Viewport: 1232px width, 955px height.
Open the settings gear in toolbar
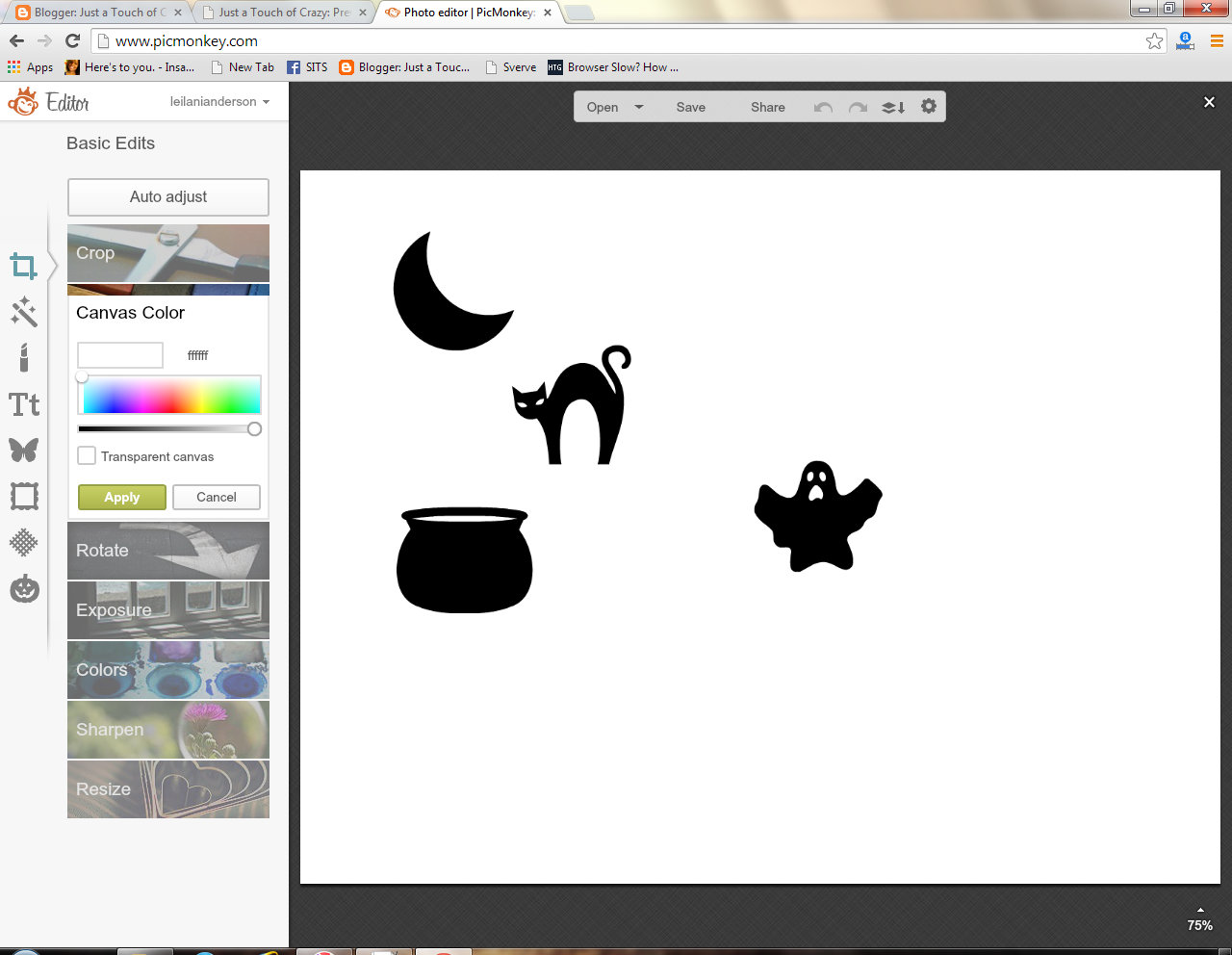pyautogui.click(x=929, y=106)
